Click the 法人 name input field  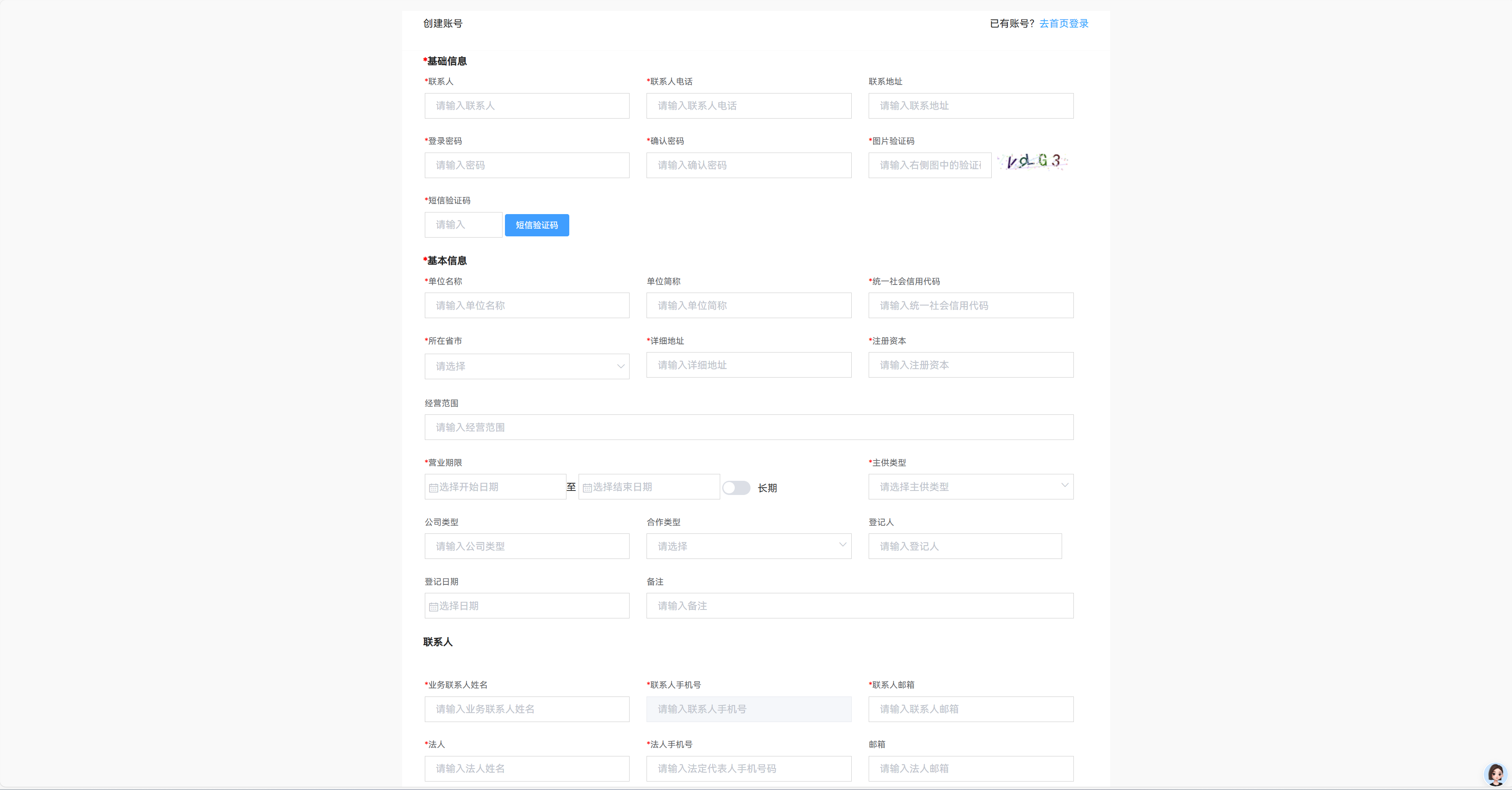coord(527,768)
